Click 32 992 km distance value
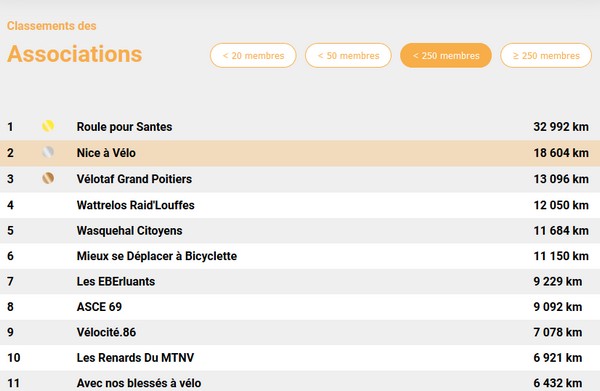Image resolution: width=600 pixels, height=391 pixels. pyautogui.click(x=561, y=127)
